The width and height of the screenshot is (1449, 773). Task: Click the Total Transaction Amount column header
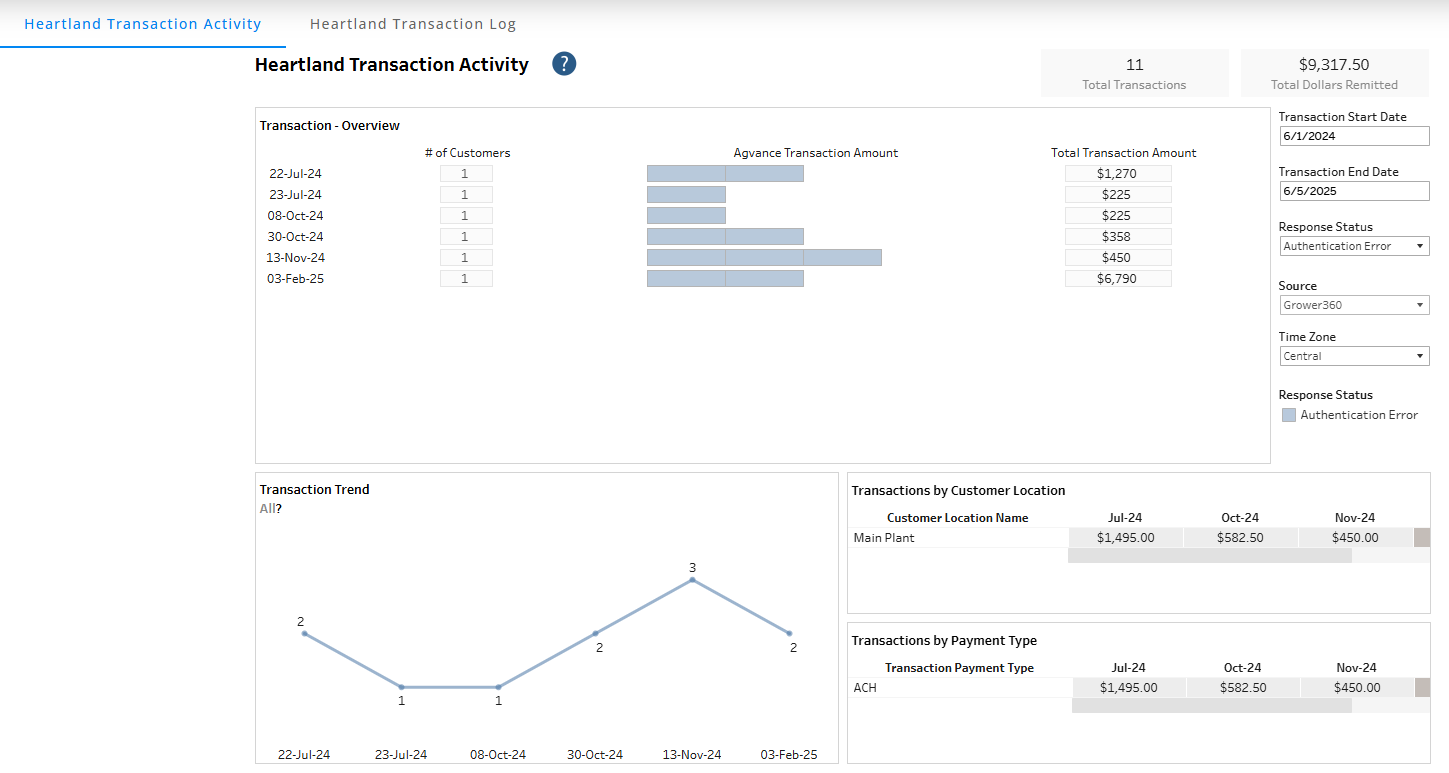tap(1124, 153)
